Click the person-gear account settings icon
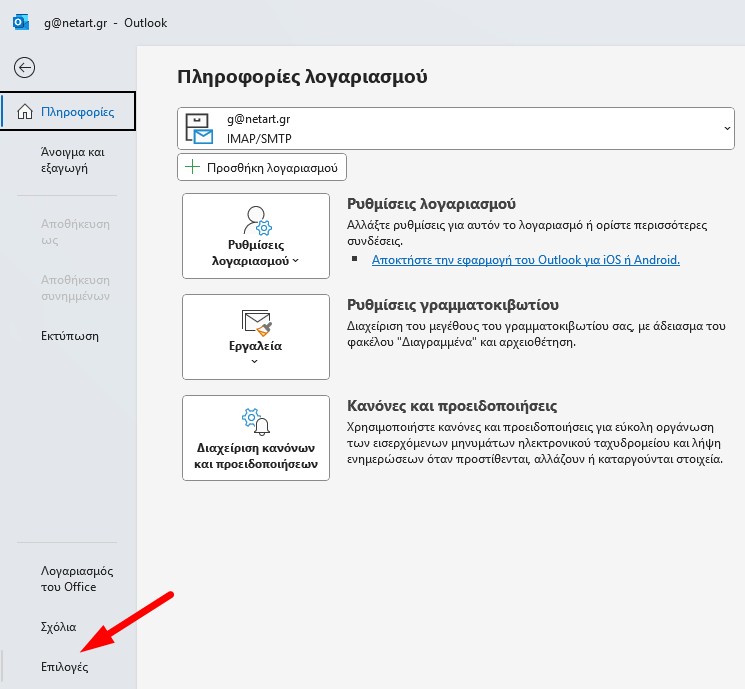The height and width of the screenshot is (689, 745). pos(256,219)
